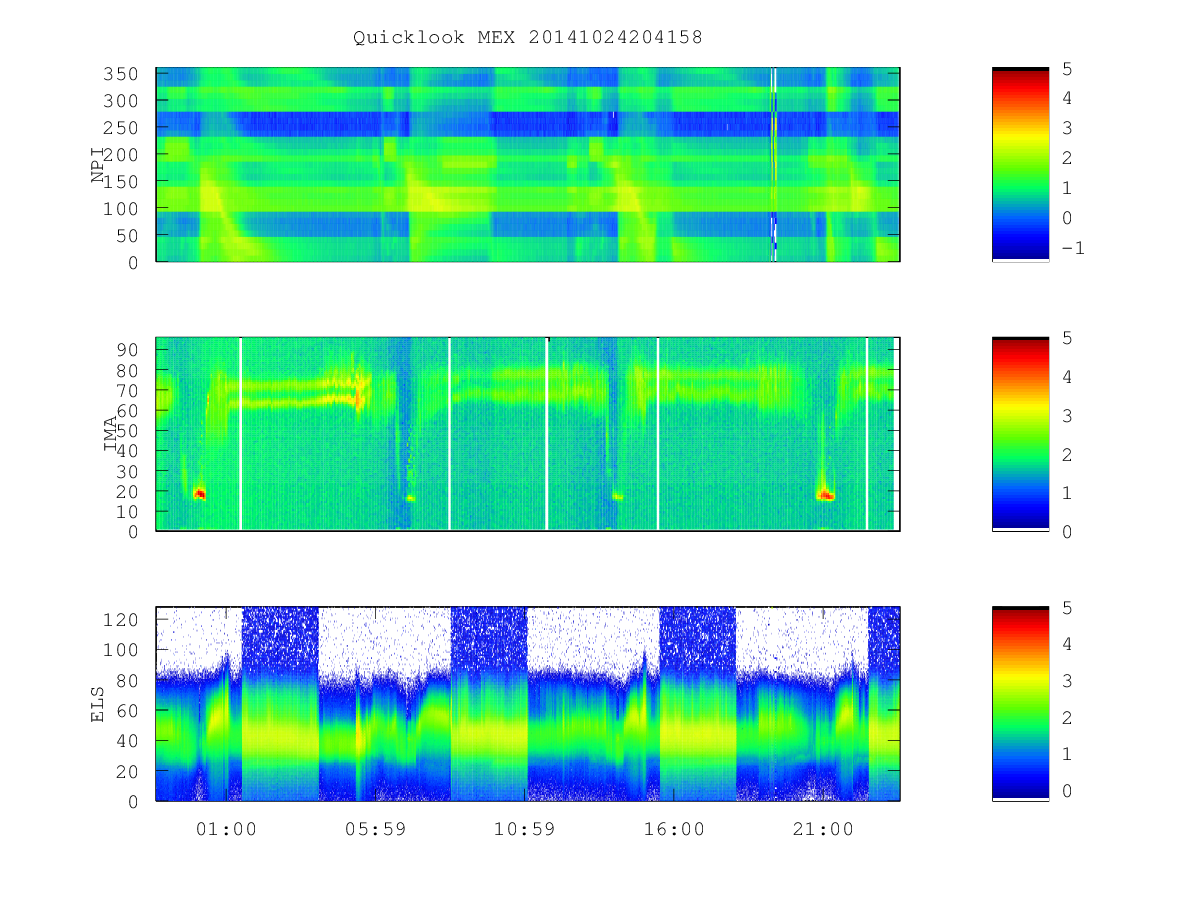Click the -1 label on NPI color scale
1200x900 pixels.
pyautogui.click(x=1072, y=248)
